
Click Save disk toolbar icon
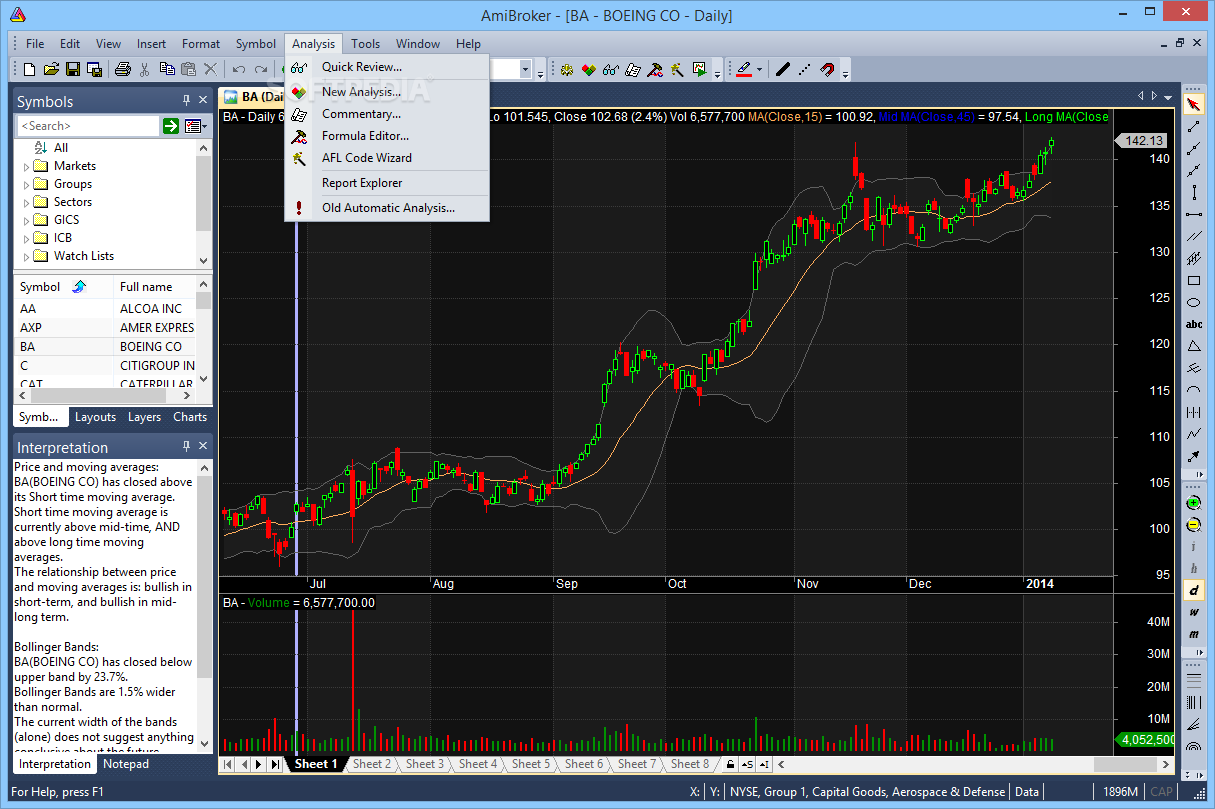coord(73,69)
